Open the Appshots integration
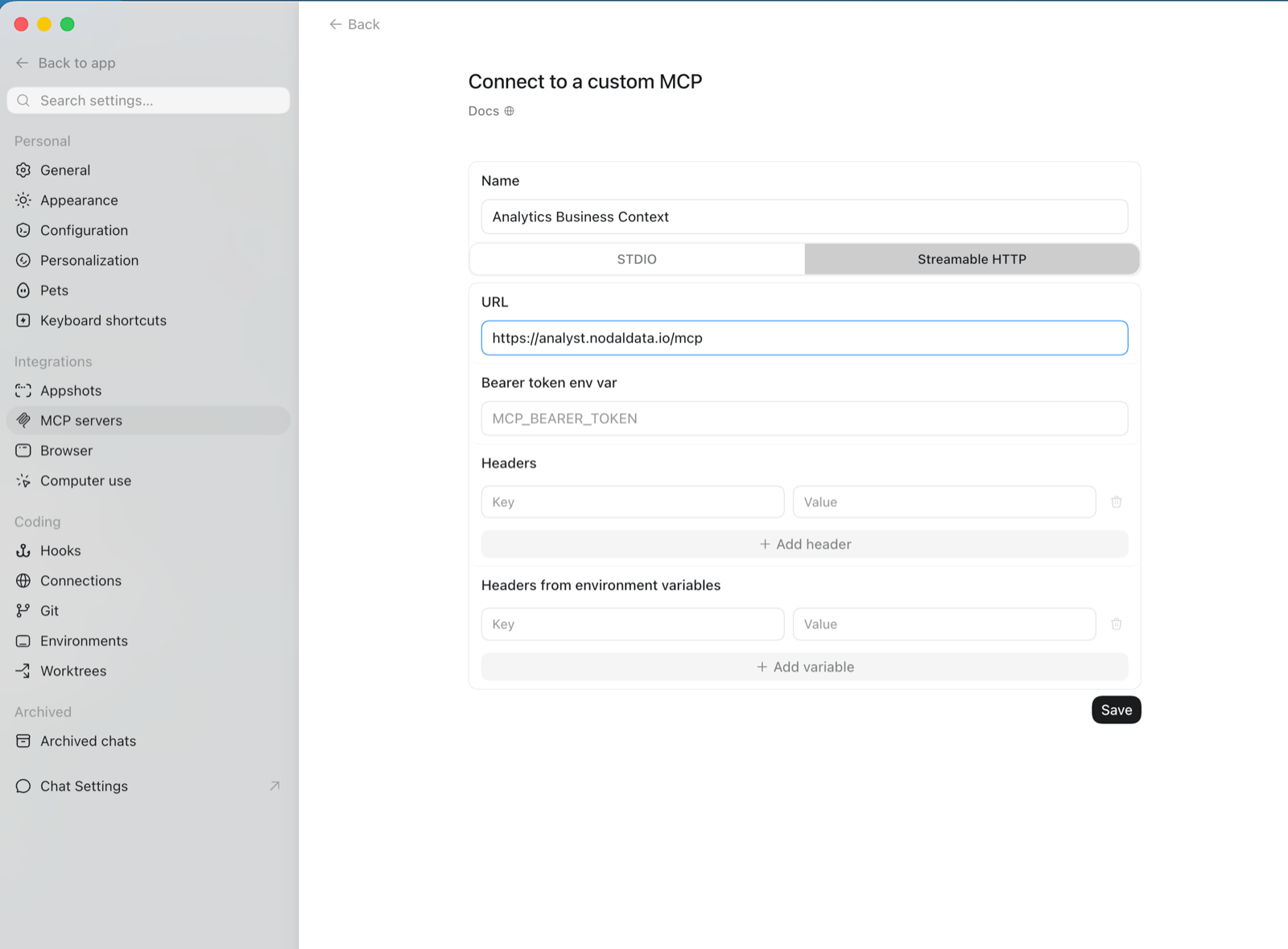This screenshot has width=1288, height=949. (148, 390)
